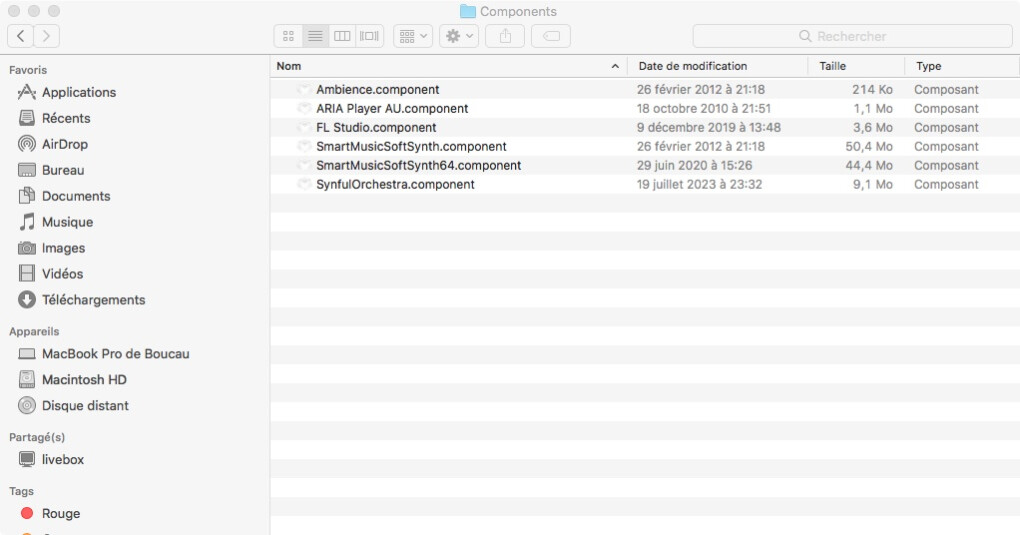Click size value 214 Ko
1020x535 pixels.
[x=872, y=89]
